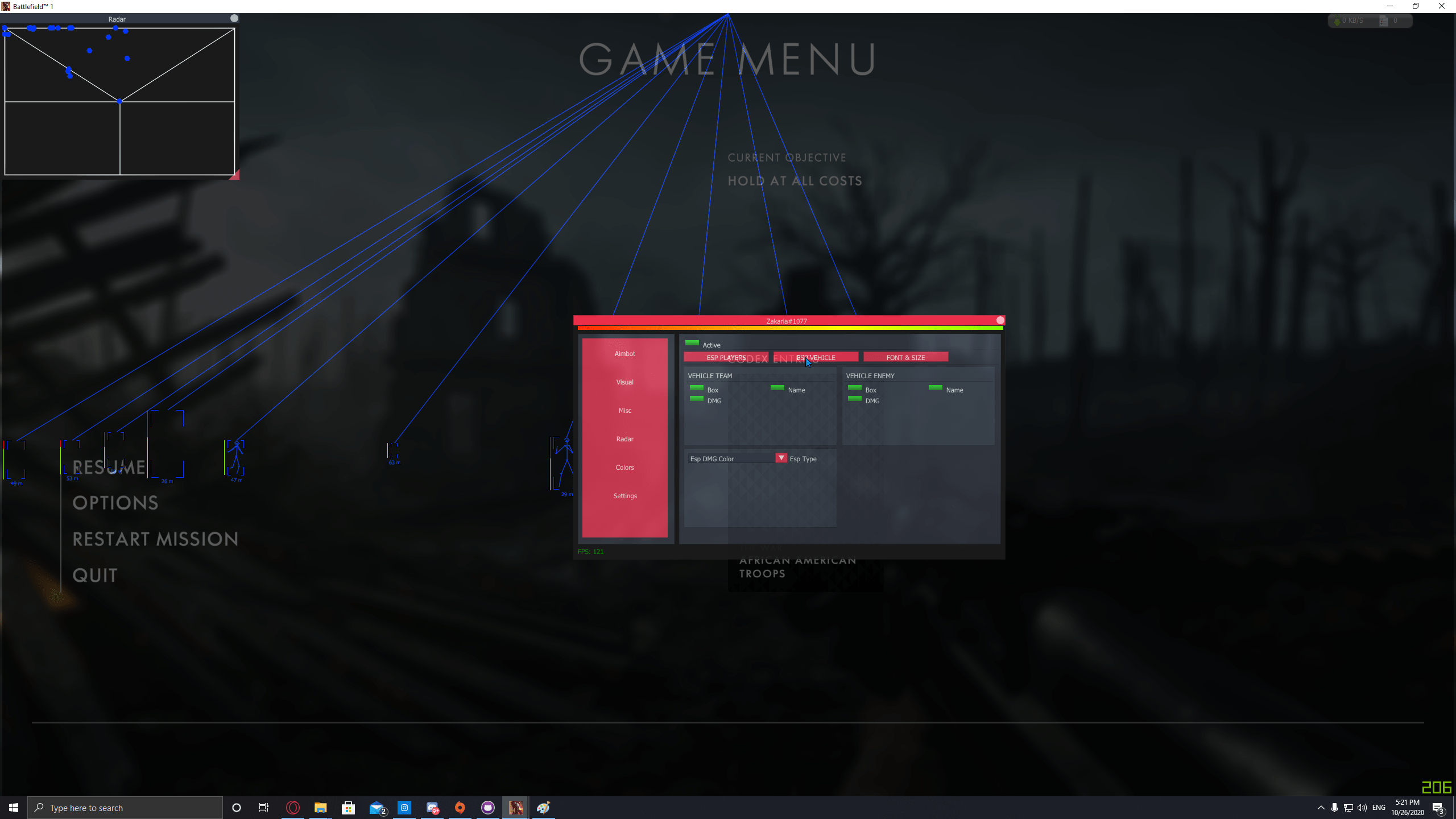This screenshot has height=819, width=1456.
Task: Open the Radar section in sidebar
Action: 624,439
